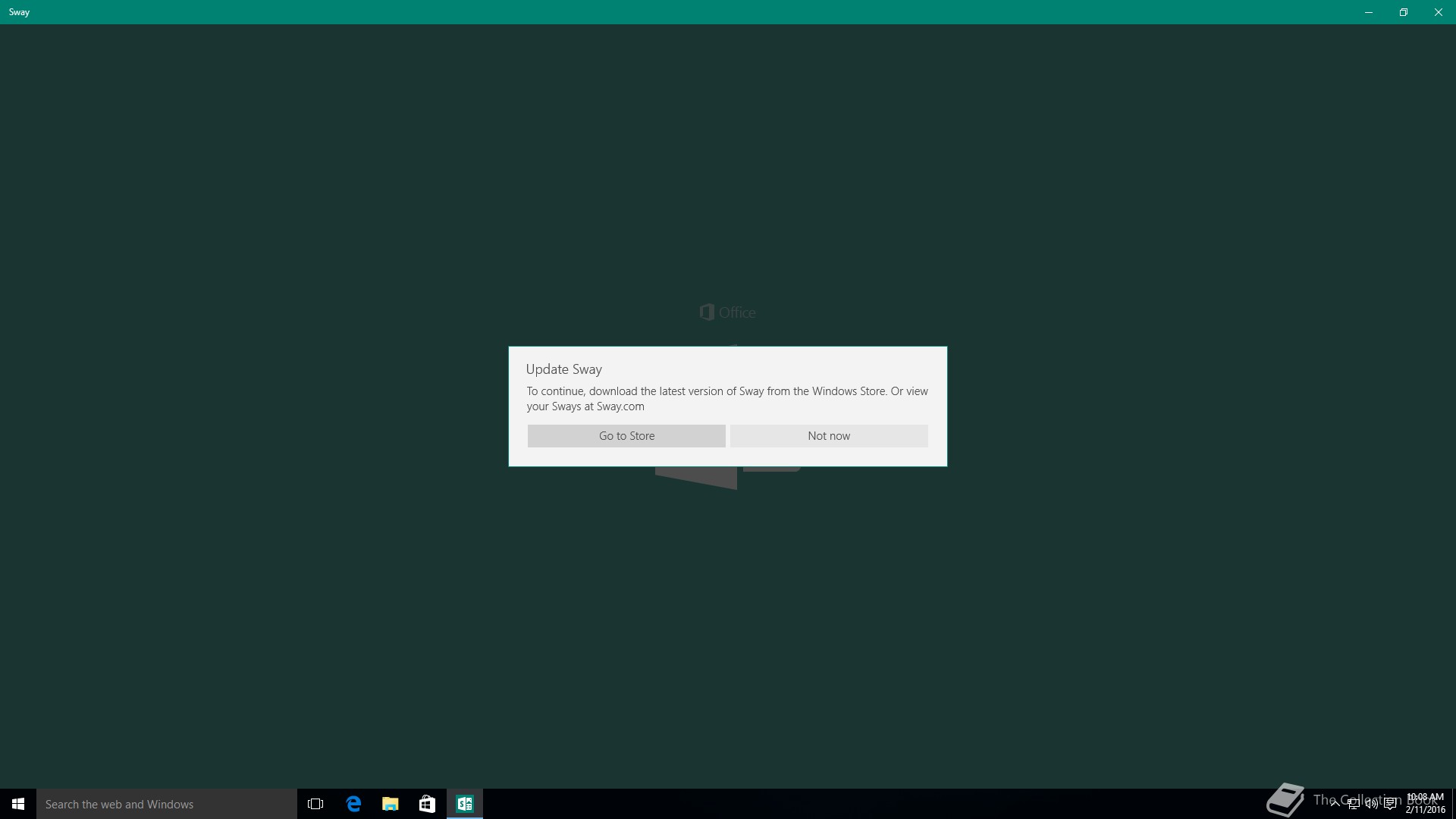Open the Action Center notifications icon
Viewport: 1456px width, 819px height.
click(1390, 804)
